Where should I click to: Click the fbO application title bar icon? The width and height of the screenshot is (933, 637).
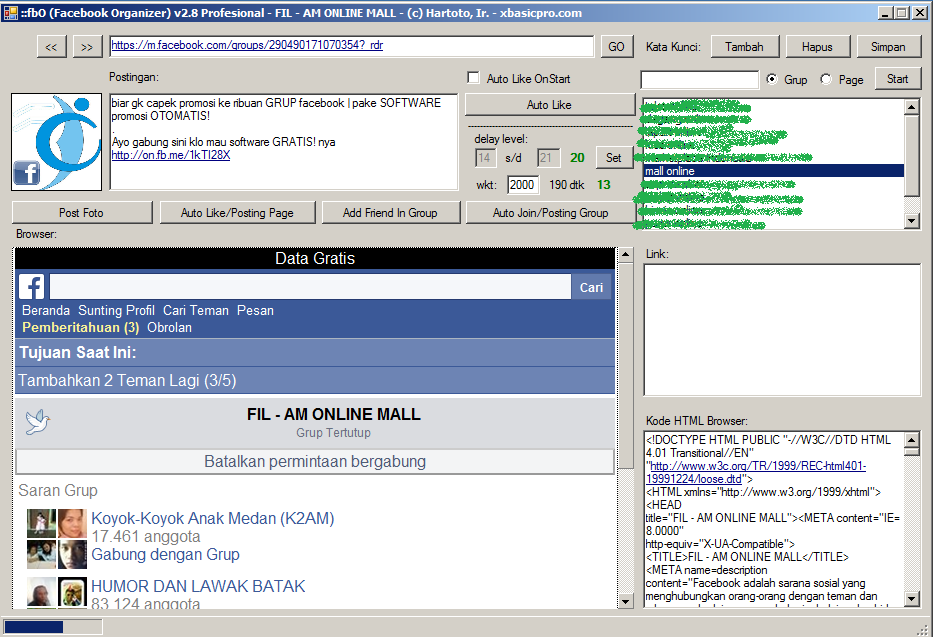pyautogui.click(x=10, y=12)
